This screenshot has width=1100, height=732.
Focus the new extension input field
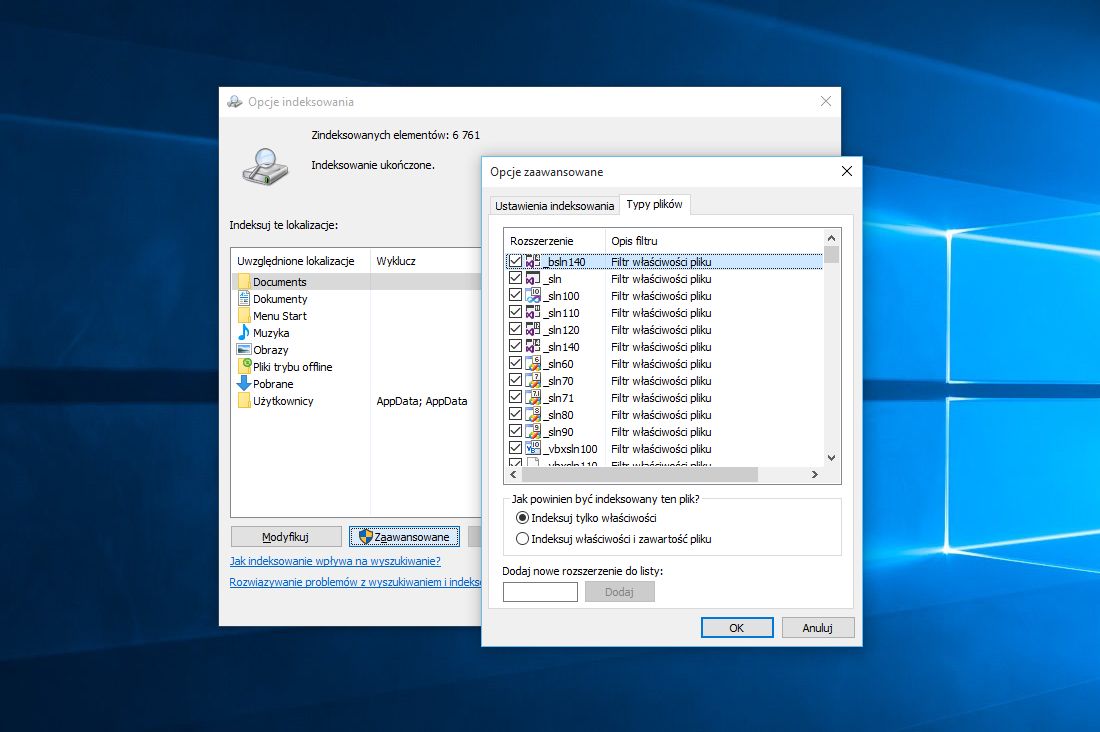click(x=540, y=592)
